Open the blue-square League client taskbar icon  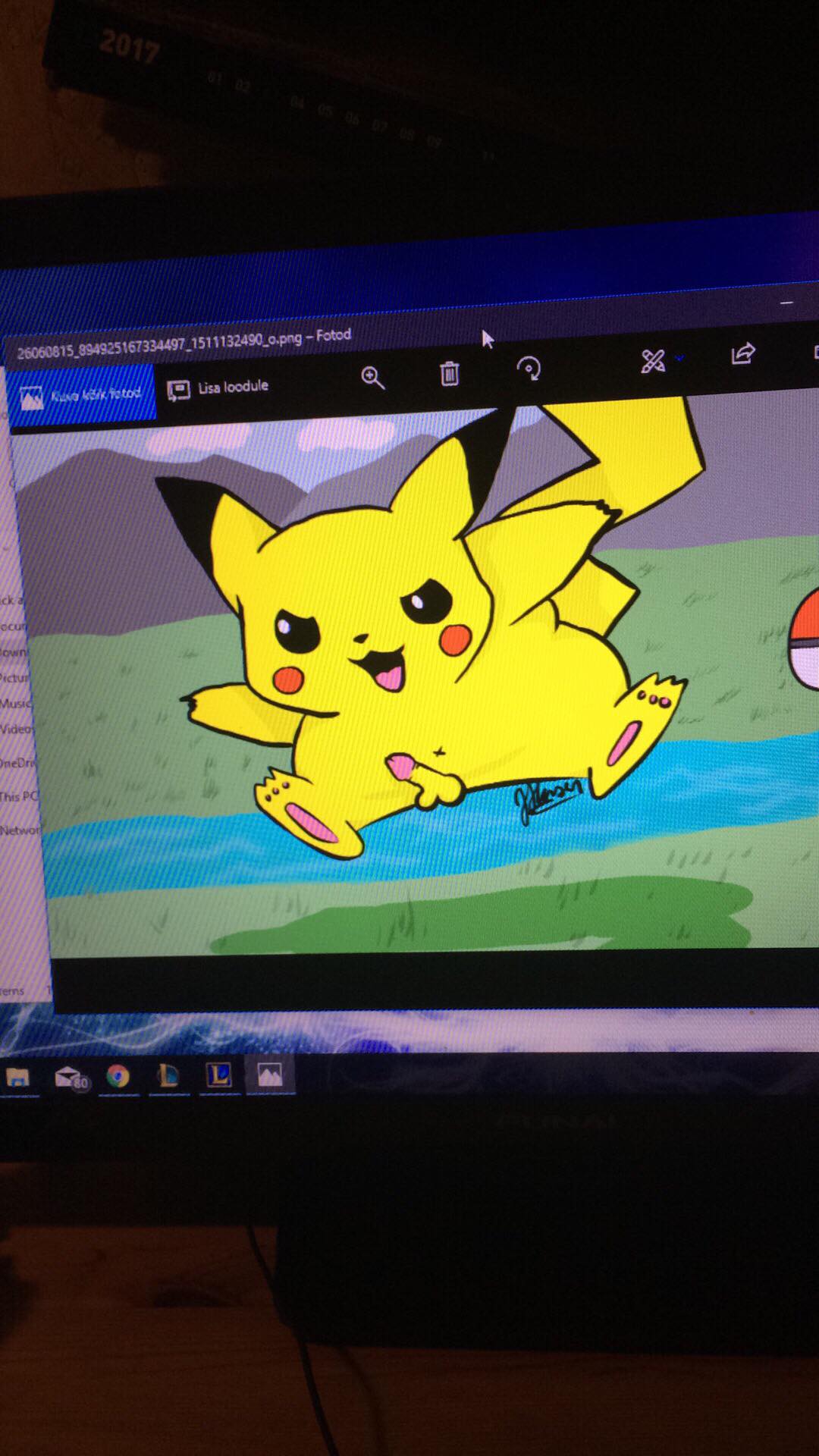point(219,1075)
